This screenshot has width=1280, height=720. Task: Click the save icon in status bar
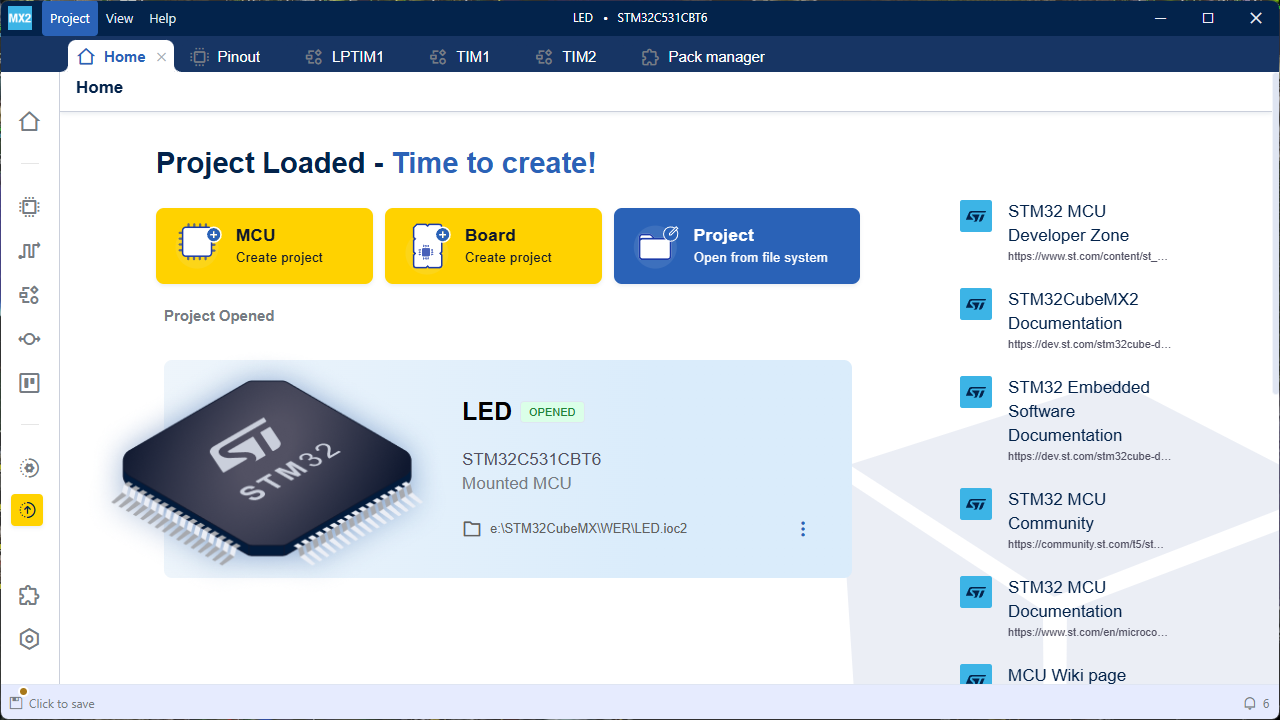pos(16,703)
